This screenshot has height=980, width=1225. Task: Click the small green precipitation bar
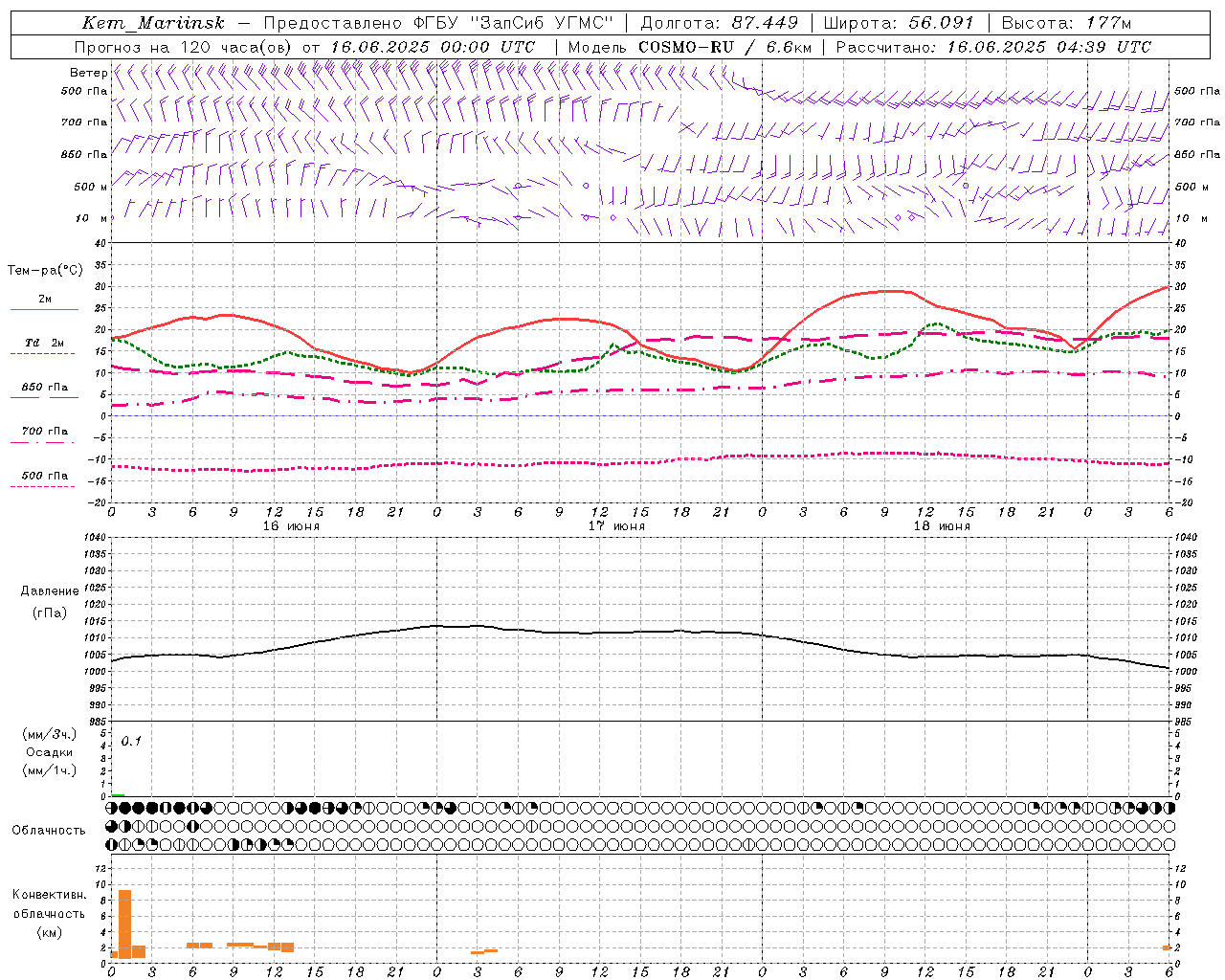[x=118, y=795]
